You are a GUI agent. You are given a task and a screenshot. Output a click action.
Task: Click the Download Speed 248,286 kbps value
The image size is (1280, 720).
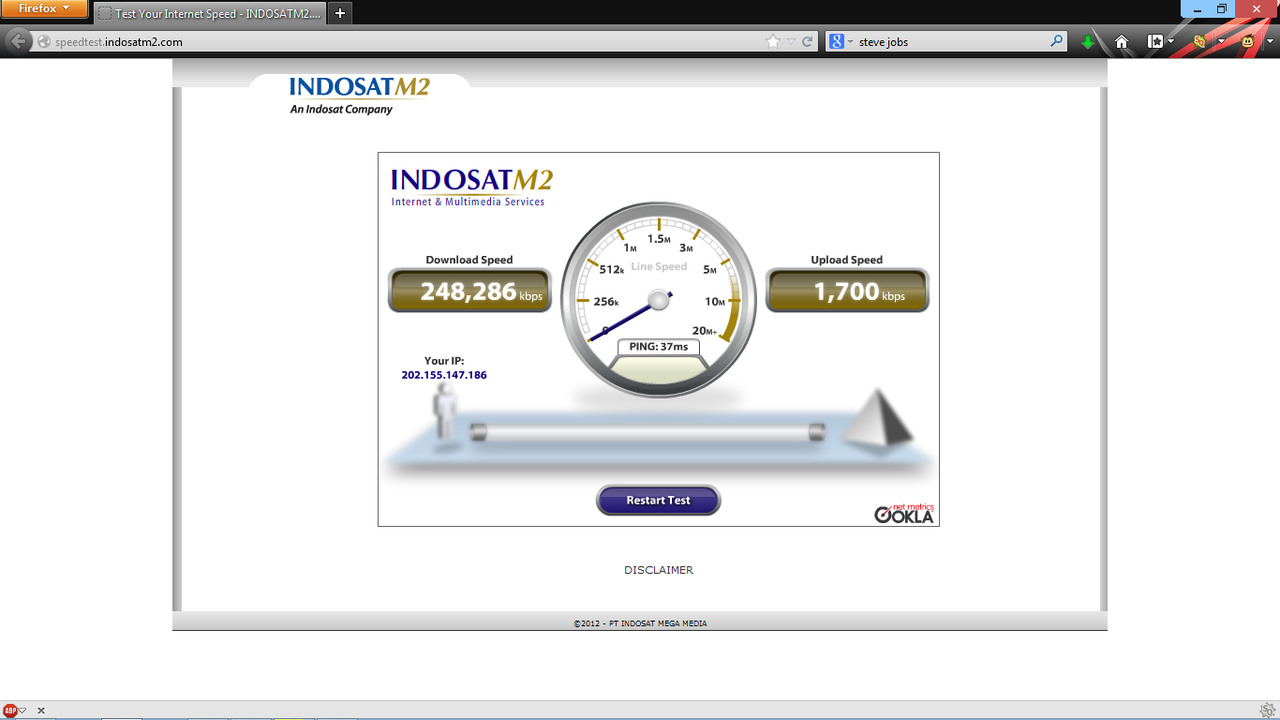(x=470, y=291)
